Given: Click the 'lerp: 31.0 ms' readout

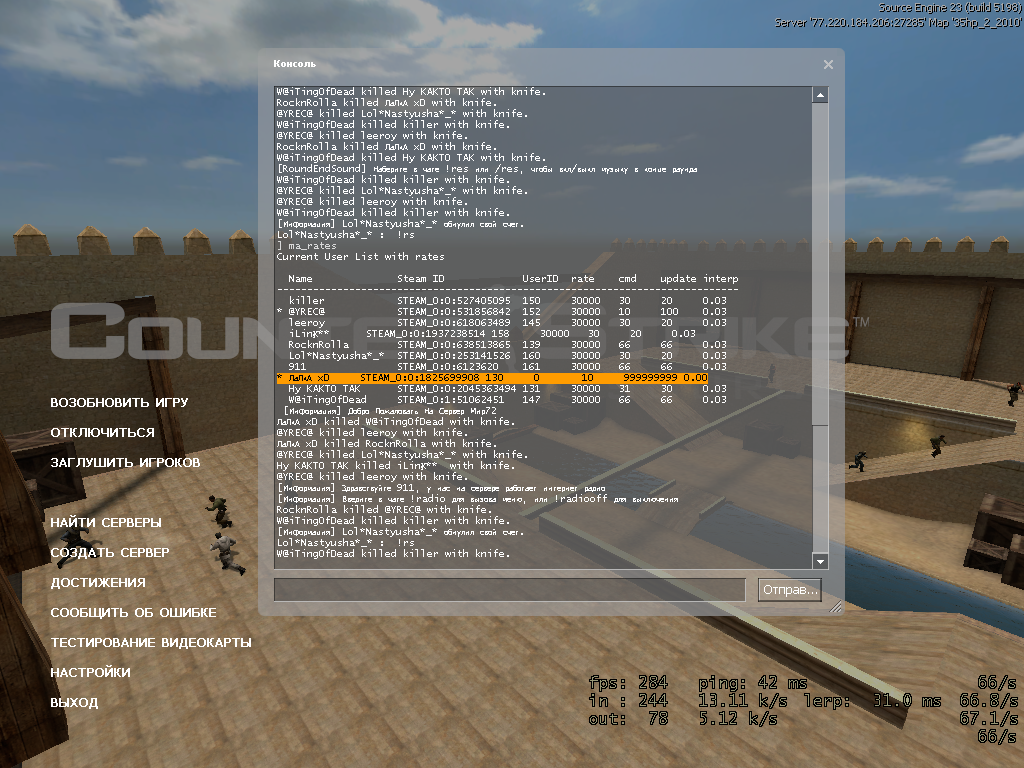Looking at the screenshot, I should click(872, 701).
